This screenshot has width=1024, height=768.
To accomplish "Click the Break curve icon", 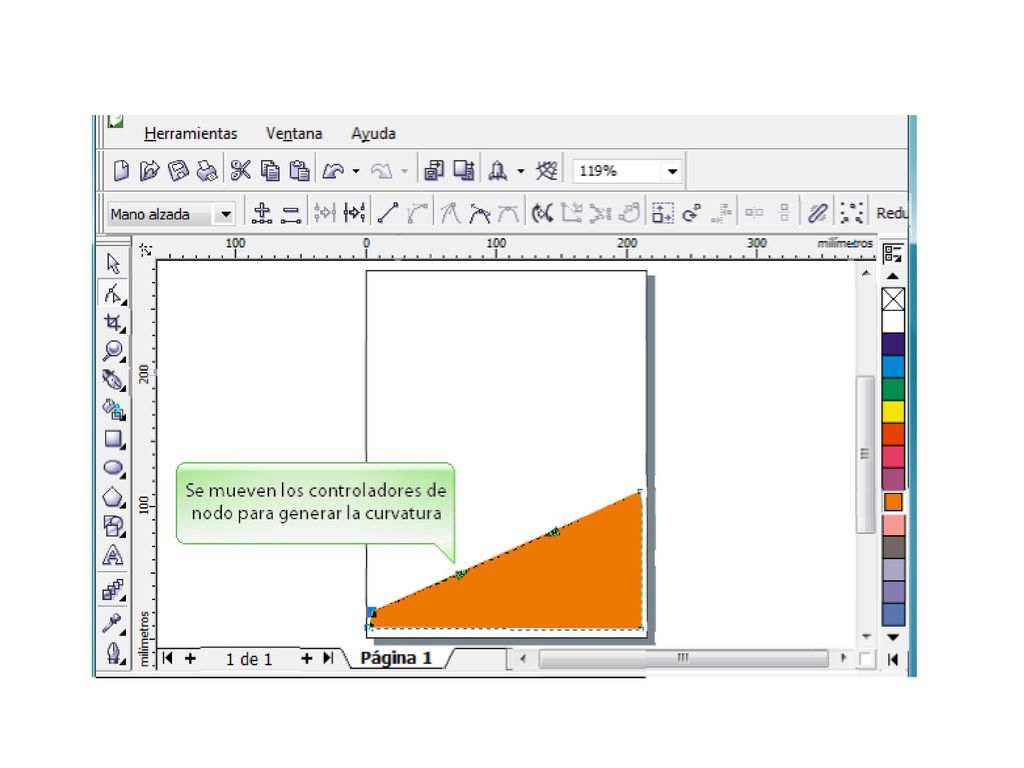I will coord(355,213).
